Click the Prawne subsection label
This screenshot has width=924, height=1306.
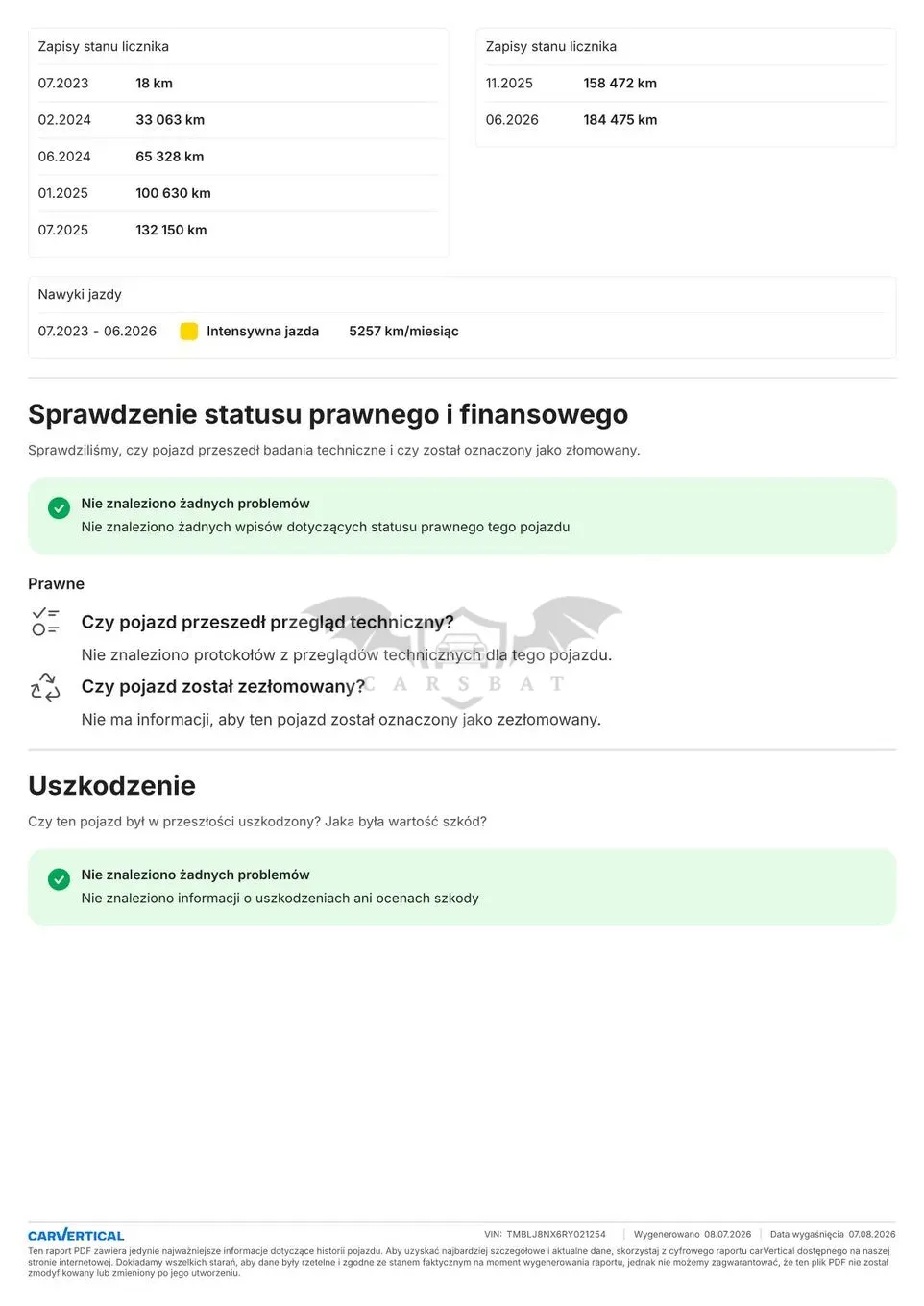point(56,584)
